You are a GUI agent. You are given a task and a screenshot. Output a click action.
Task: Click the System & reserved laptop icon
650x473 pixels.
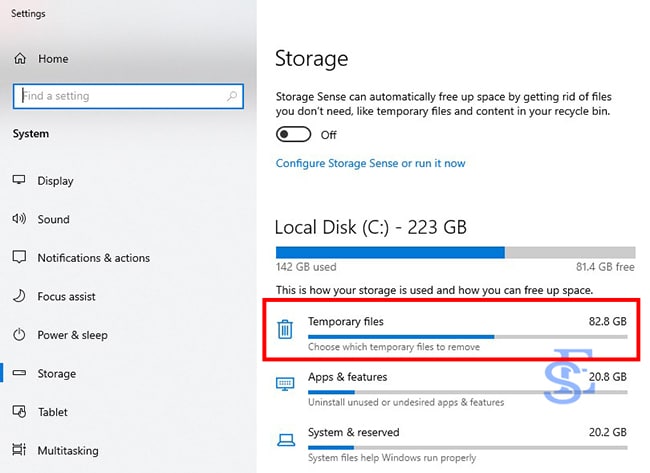point(285,439)
